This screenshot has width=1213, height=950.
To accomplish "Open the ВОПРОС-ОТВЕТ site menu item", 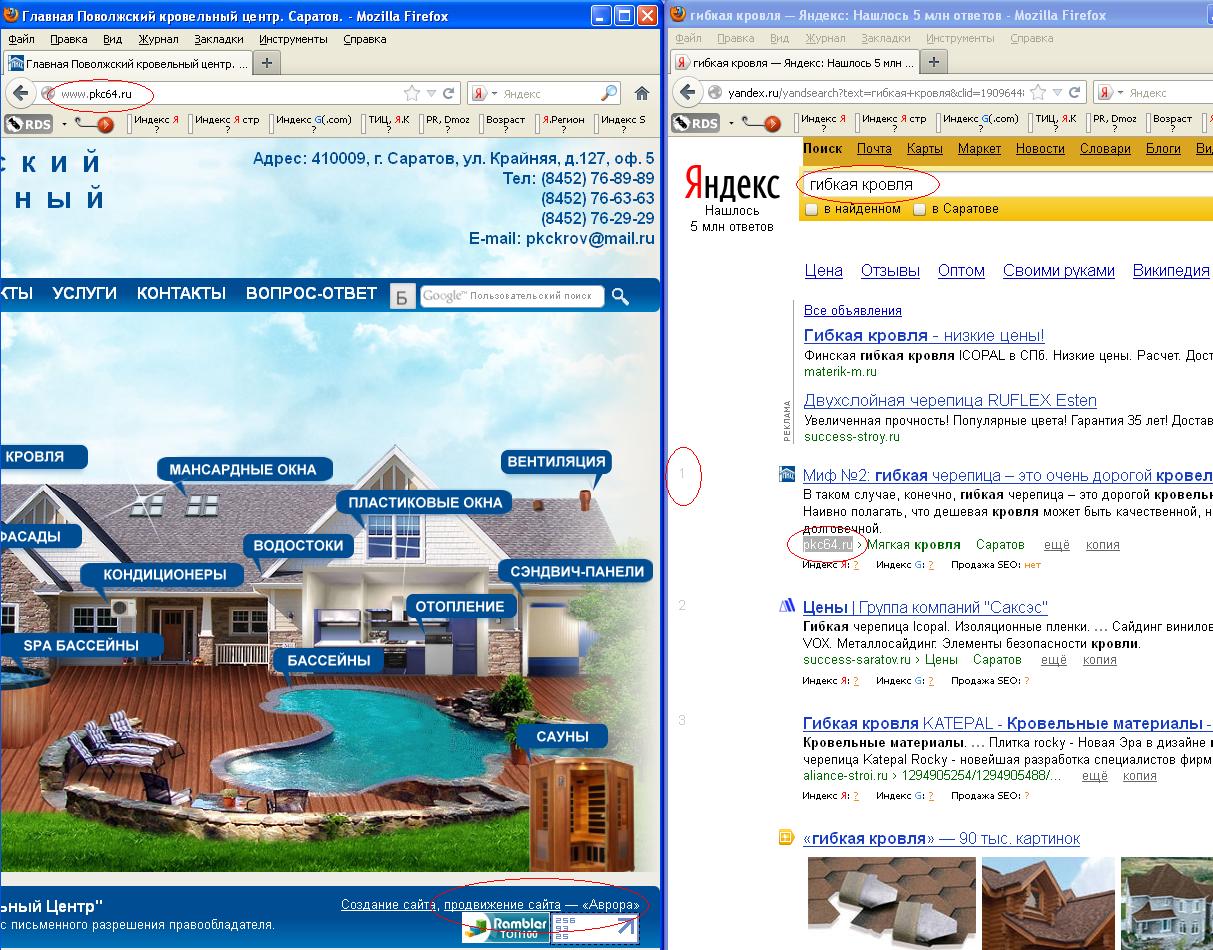I will pyautogui.click(x=311, y=293).
